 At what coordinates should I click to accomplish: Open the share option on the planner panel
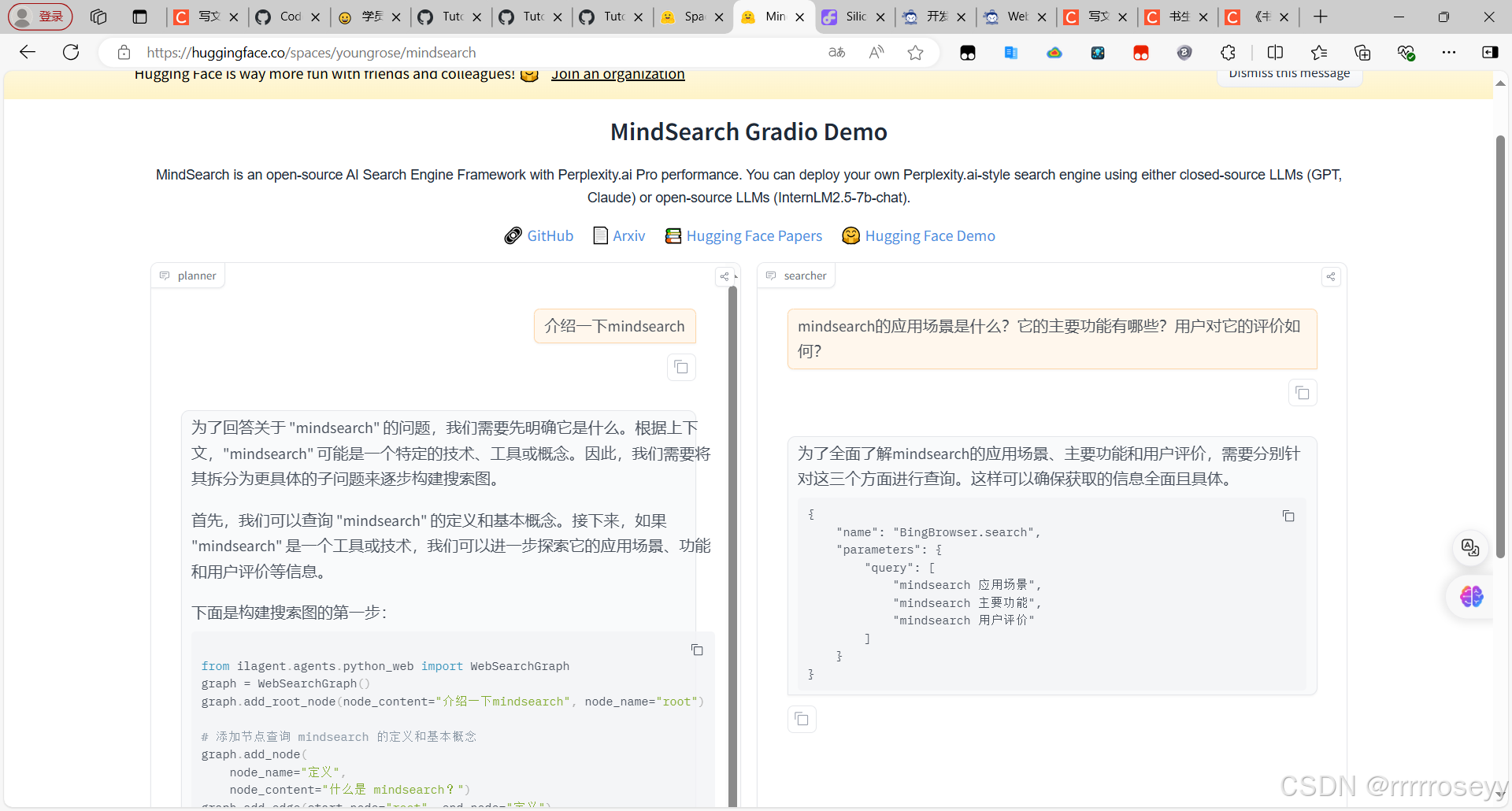pos(724,276)
